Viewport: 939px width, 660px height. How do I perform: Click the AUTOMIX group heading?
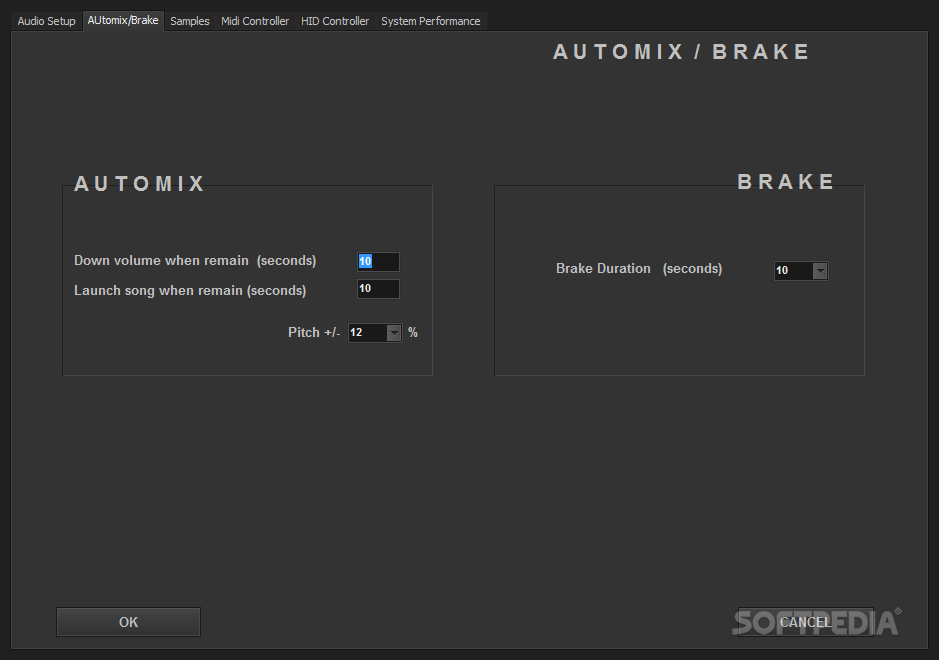coord(140,183)
